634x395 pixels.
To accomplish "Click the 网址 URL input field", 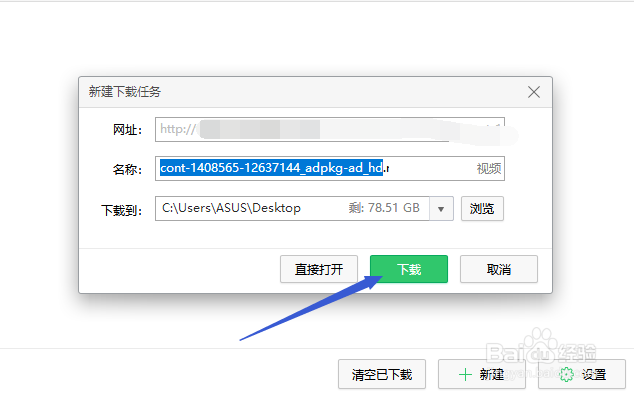I will (330, 129).
